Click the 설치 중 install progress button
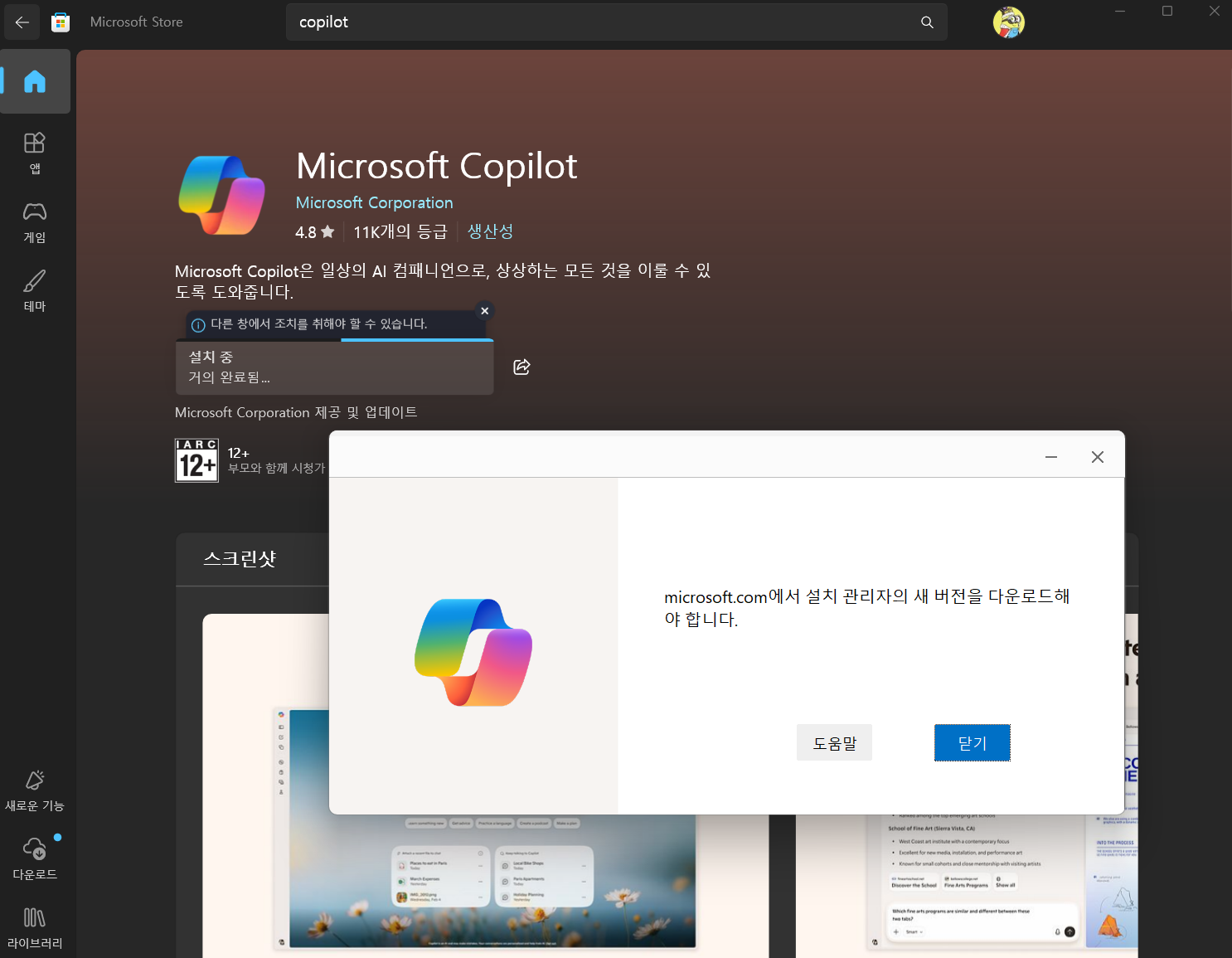1232x958 pixels. (335, 367)
